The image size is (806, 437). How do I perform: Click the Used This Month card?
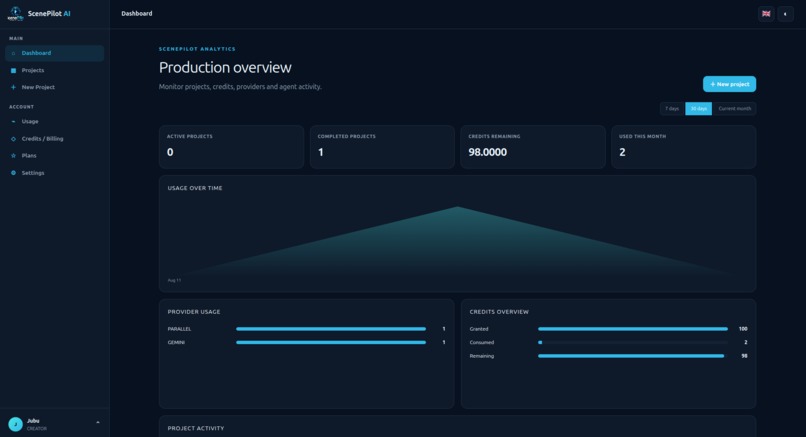[x=684, y=147]
